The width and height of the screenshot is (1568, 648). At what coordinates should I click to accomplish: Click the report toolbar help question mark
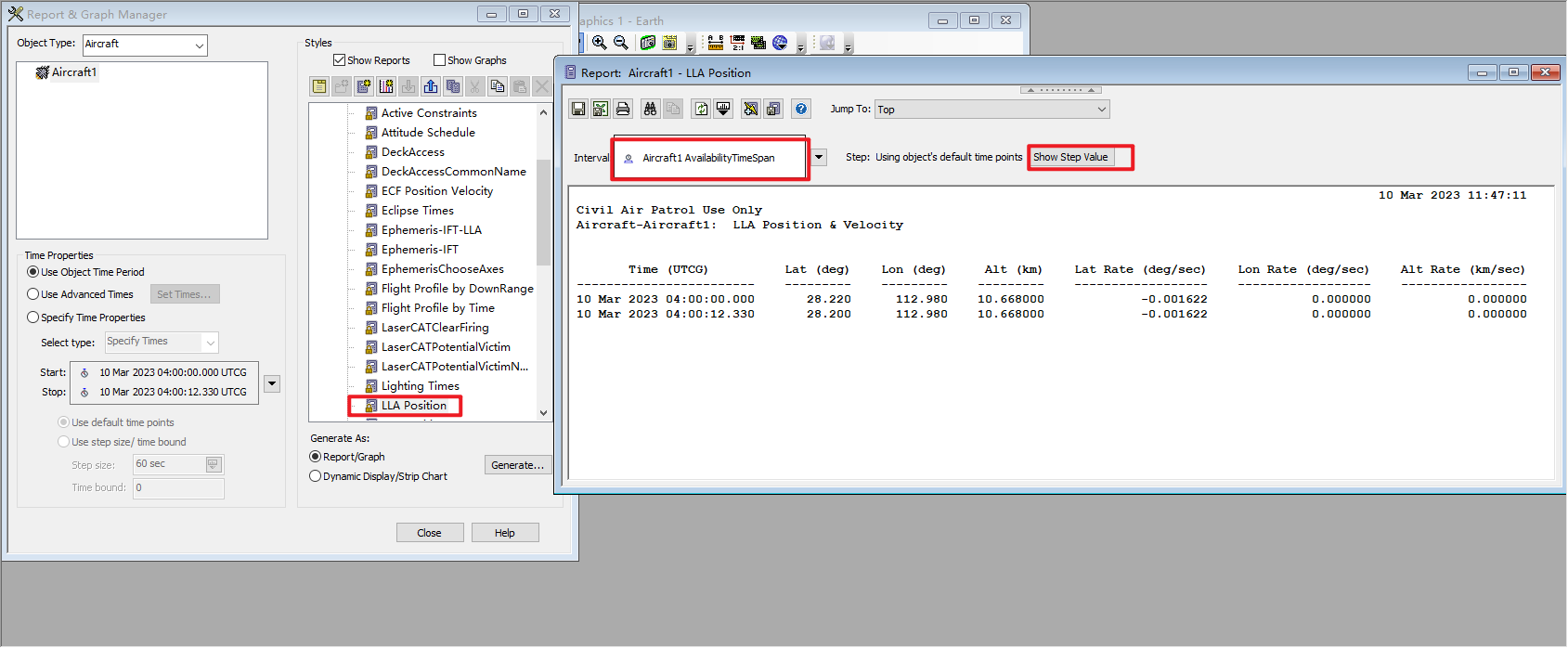(801, 110)
